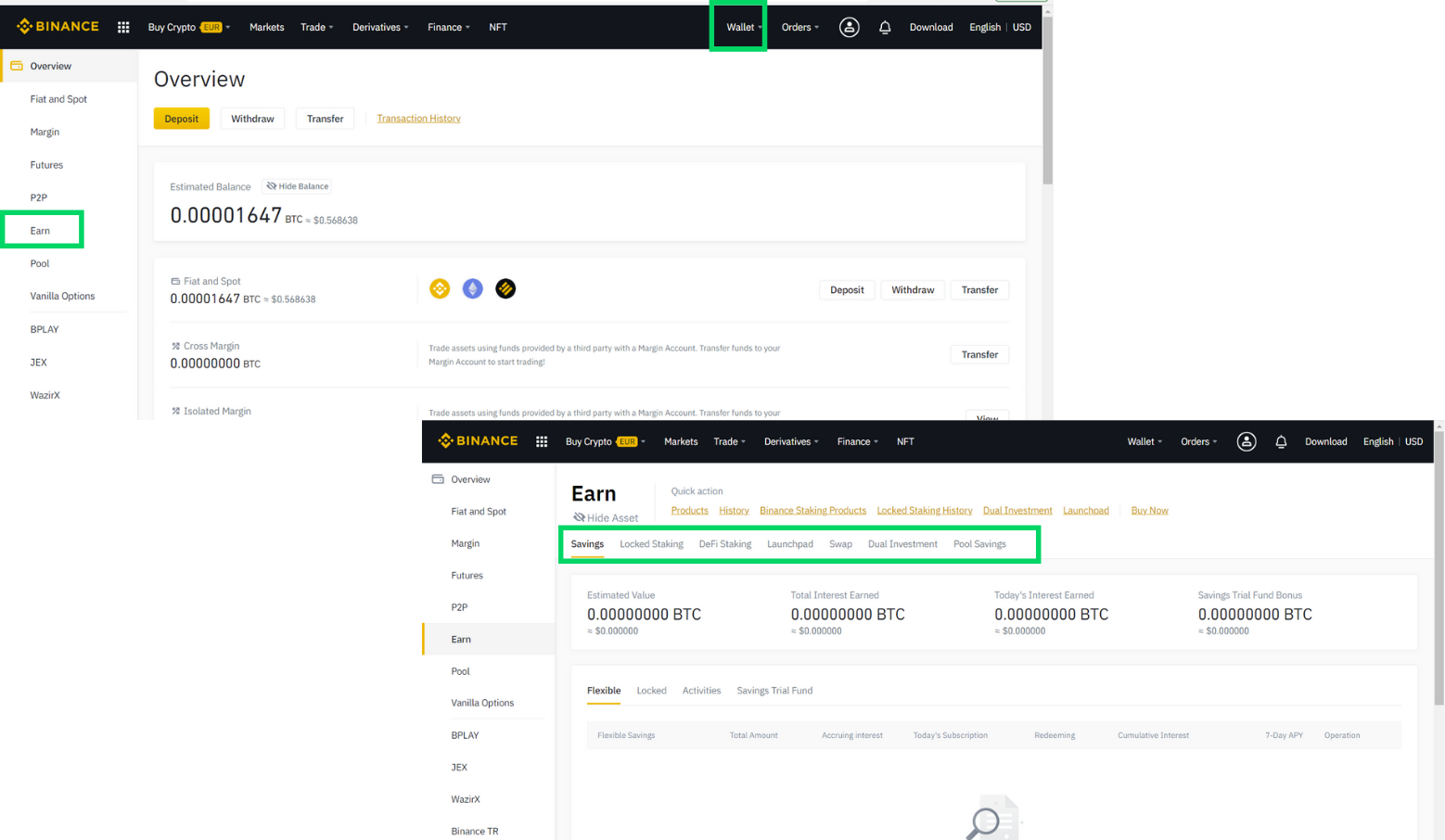This screenshot has height=840, width=1445.
Task: Open the Wallet dropdown on the Earn page
Action: pyautogui.click(x=1144, y=442)
